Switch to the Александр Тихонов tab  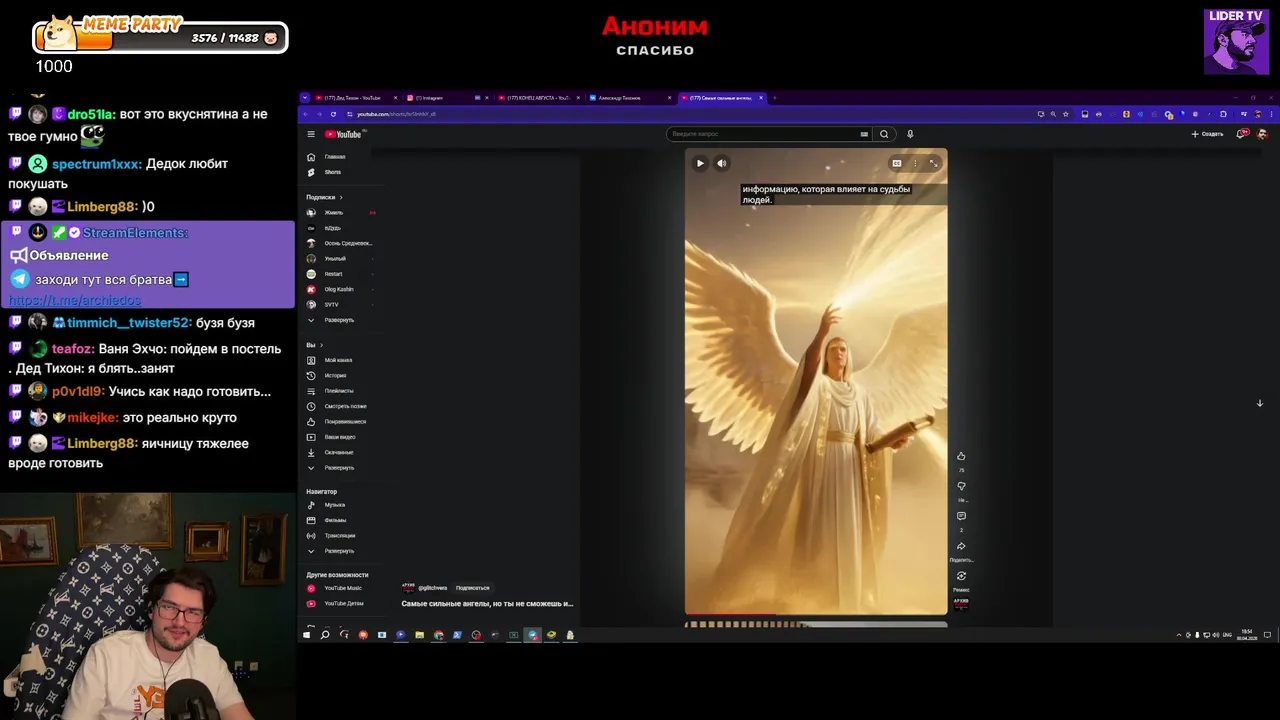[x=628, y=98]
